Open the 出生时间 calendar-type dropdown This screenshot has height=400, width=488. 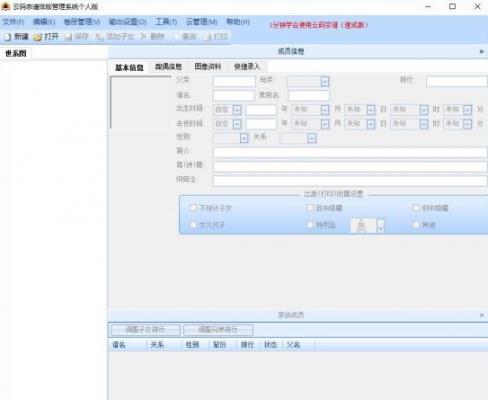(x=237, y=110)
